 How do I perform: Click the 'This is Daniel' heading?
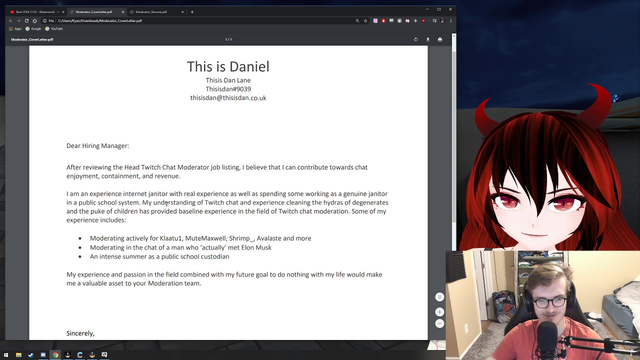[228, 67]
